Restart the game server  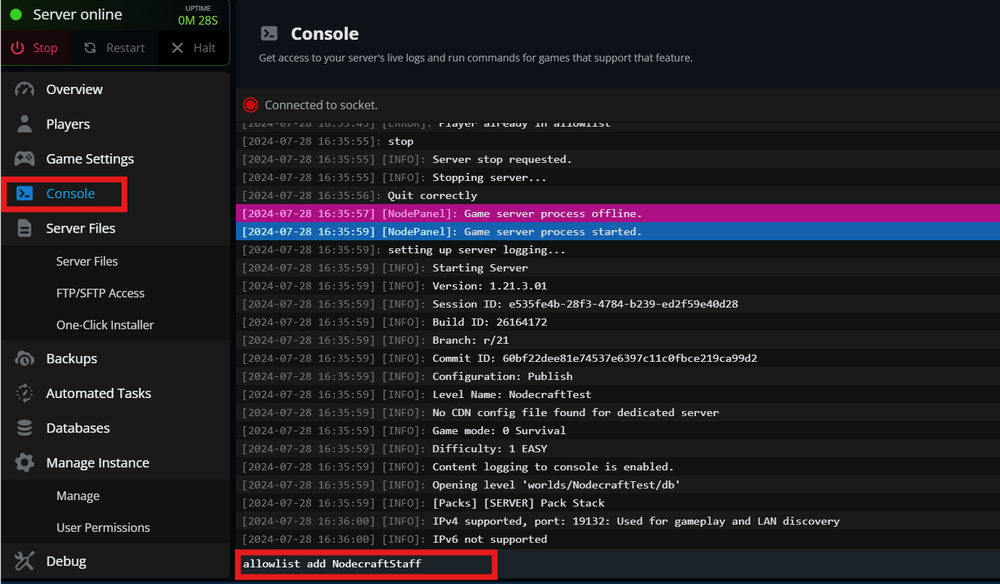pyautogui.click(x=114, y=47)
